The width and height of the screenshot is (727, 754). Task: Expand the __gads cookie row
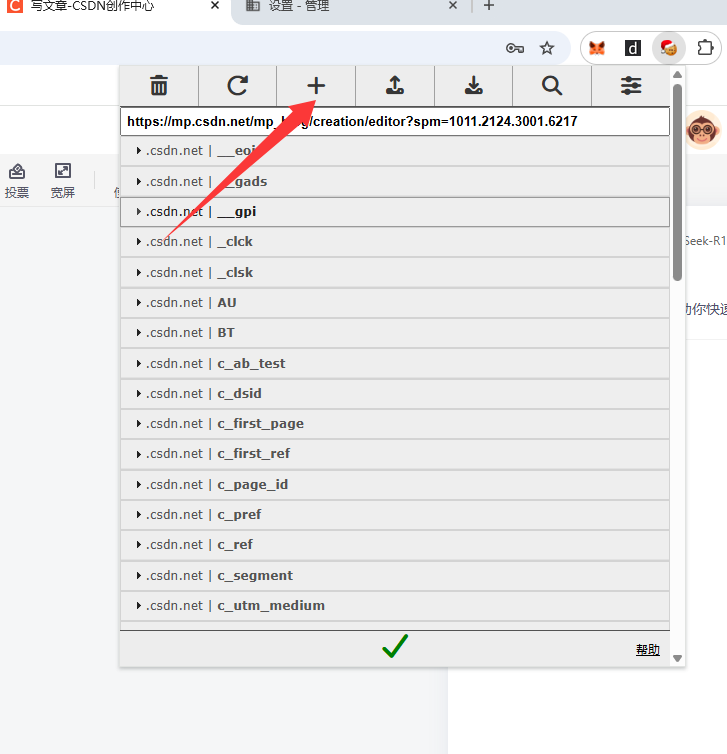[395, 182]
